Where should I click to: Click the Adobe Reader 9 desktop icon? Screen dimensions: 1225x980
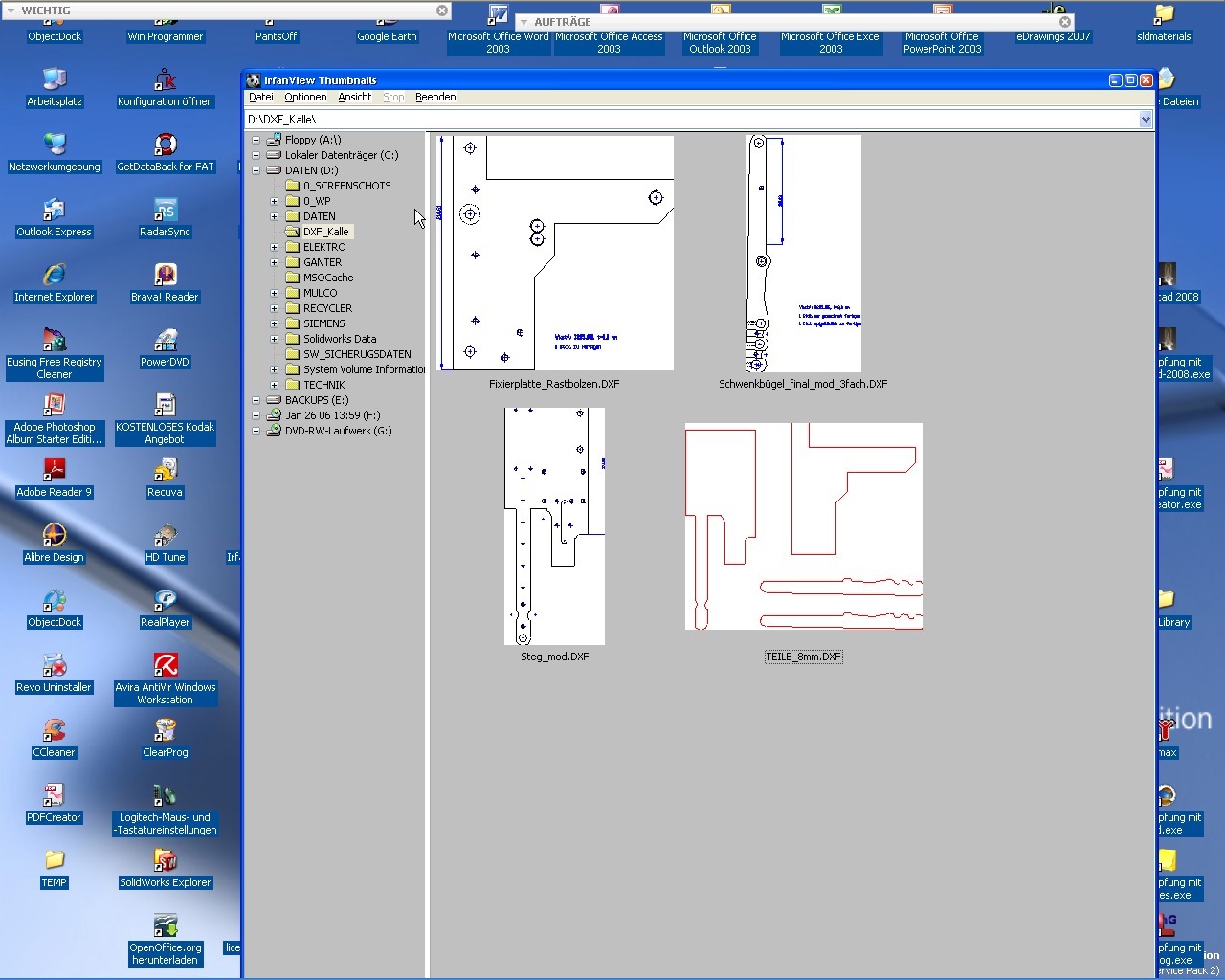[x=55, y=471]
